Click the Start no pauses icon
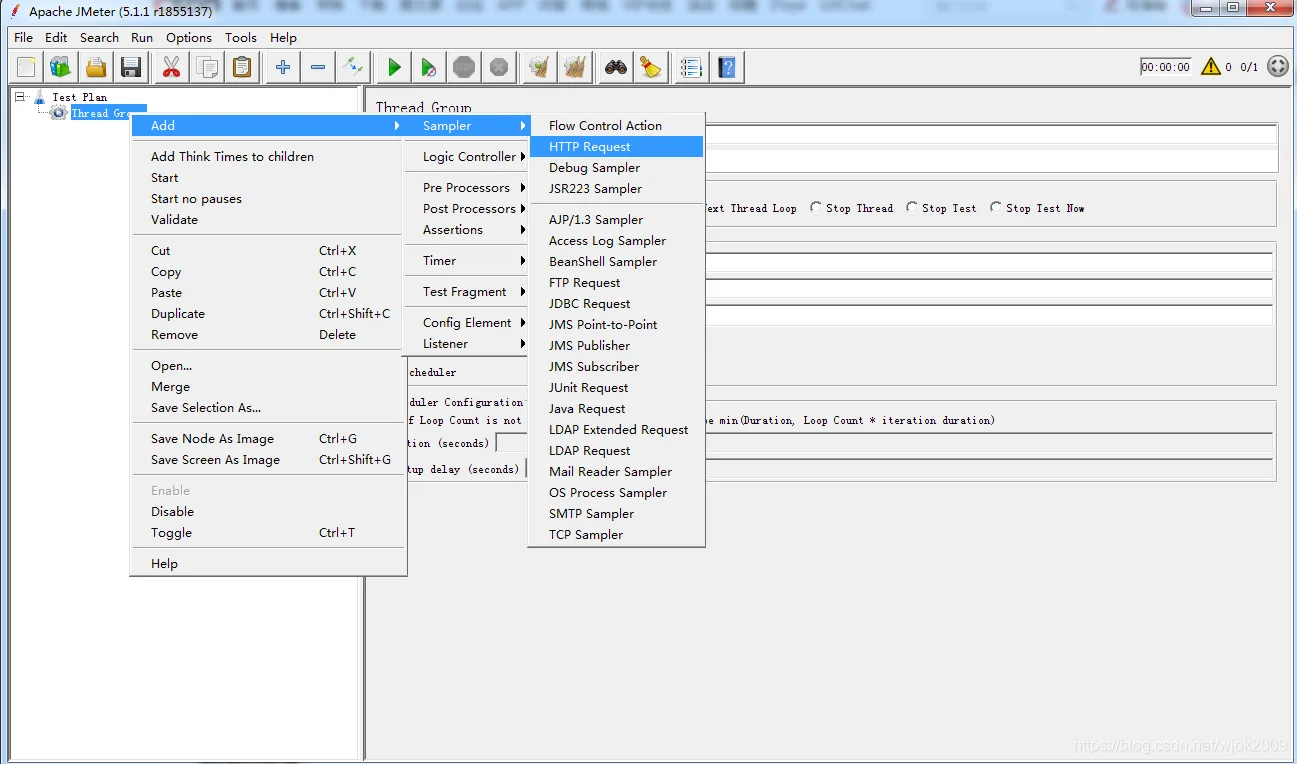 pyautogui.click(x=428, y=67)
